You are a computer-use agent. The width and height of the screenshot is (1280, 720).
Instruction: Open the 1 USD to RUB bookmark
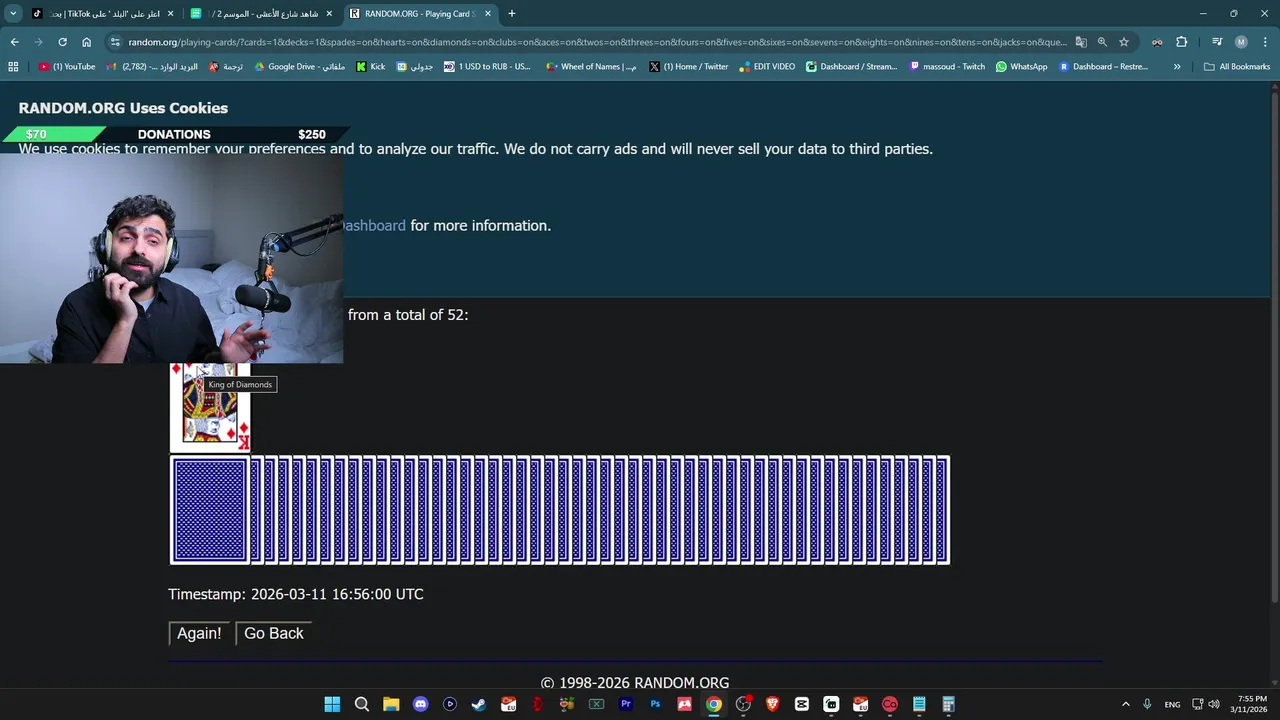click(x=487, y=67)
